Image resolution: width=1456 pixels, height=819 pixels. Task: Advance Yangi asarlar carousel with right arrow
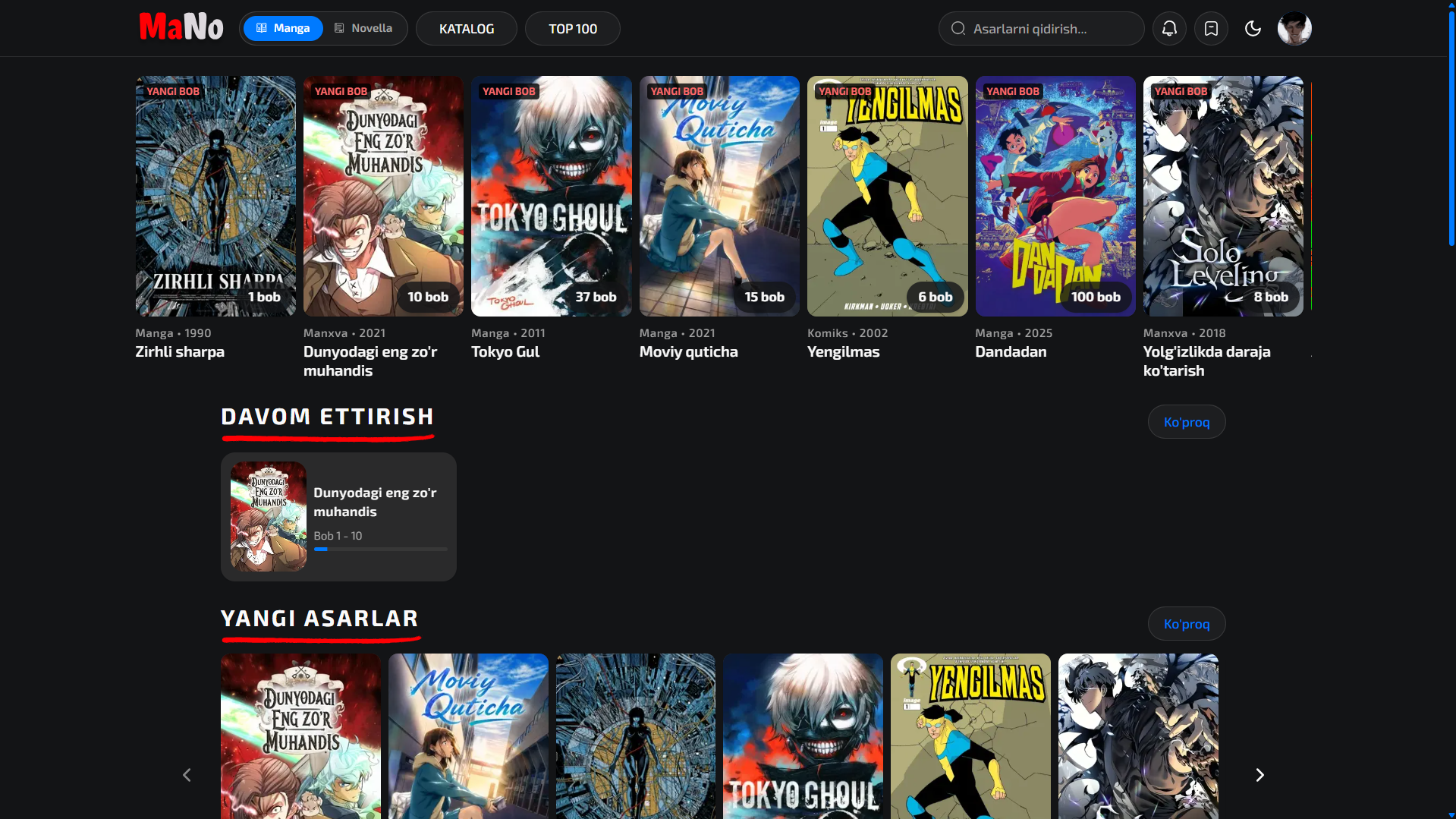tap(1259, 775)
